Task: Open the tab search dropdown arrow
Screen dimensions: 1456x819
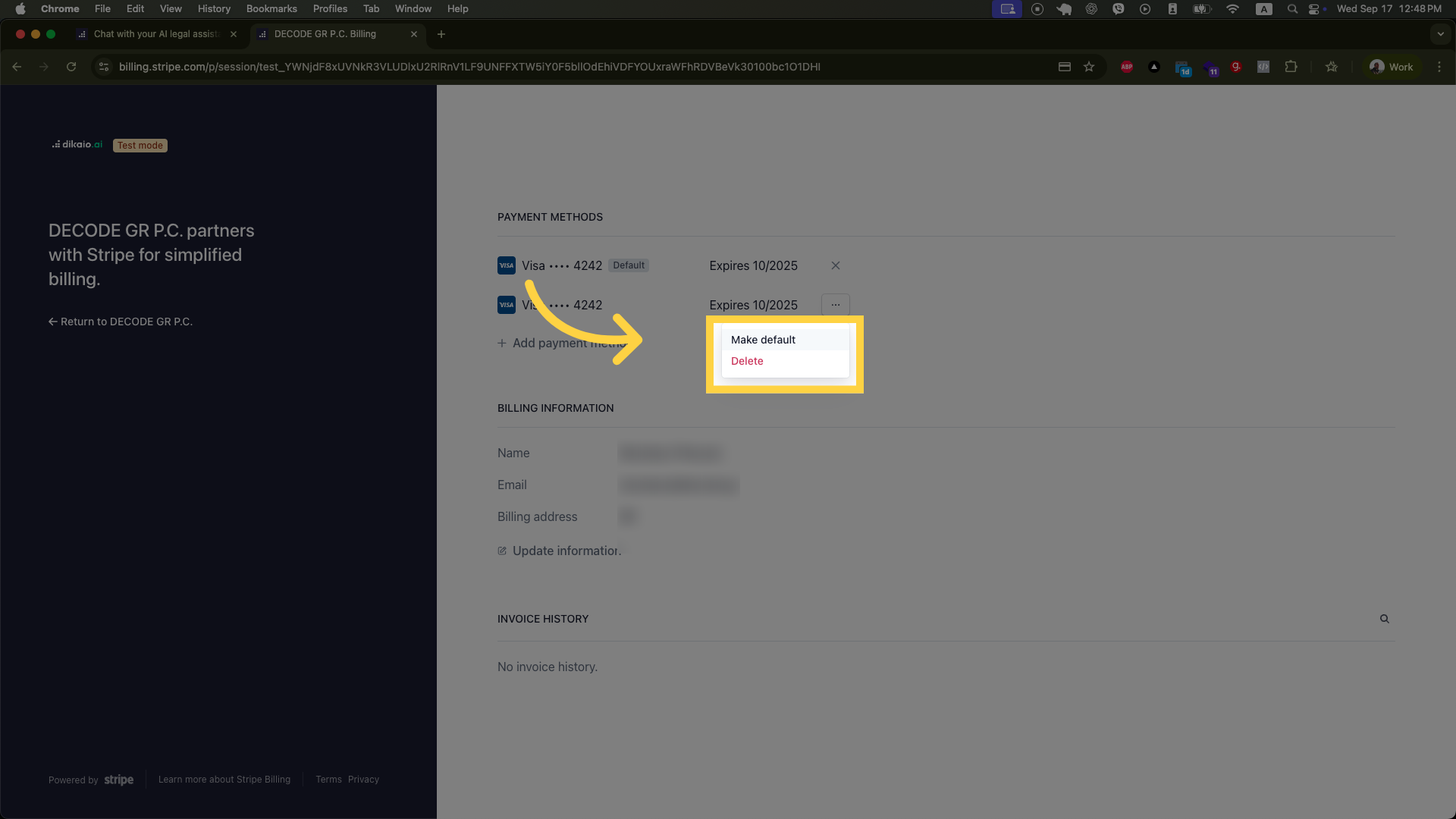Action: [x=1440, y=34]
